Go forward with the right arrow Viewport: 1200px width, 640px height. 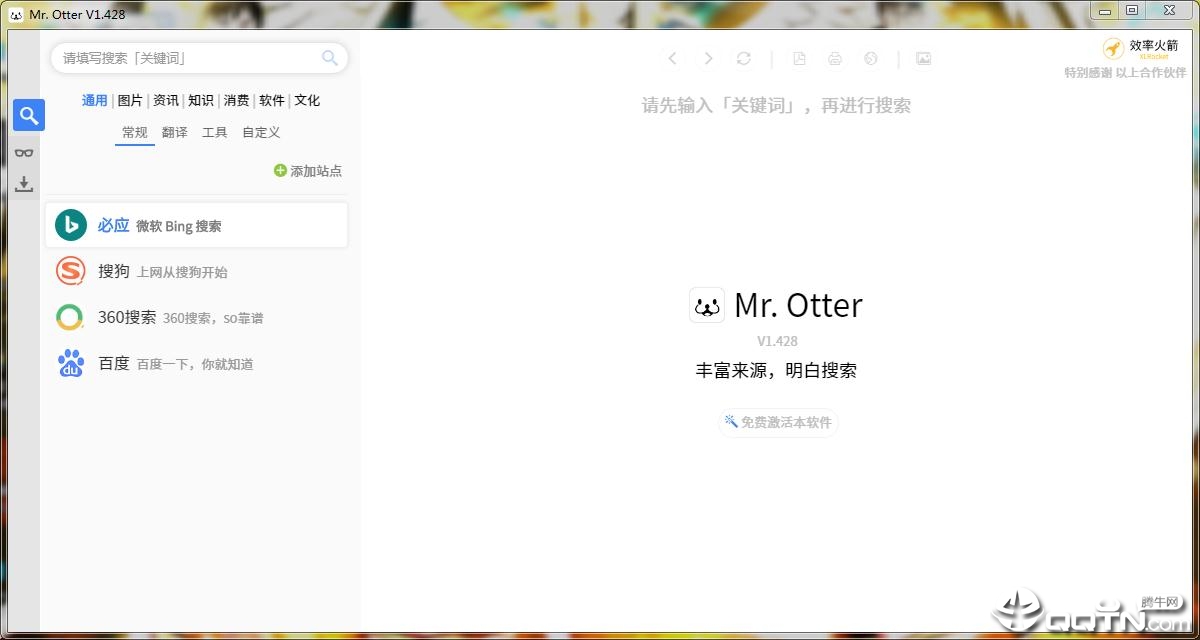[x=708, y=59]
